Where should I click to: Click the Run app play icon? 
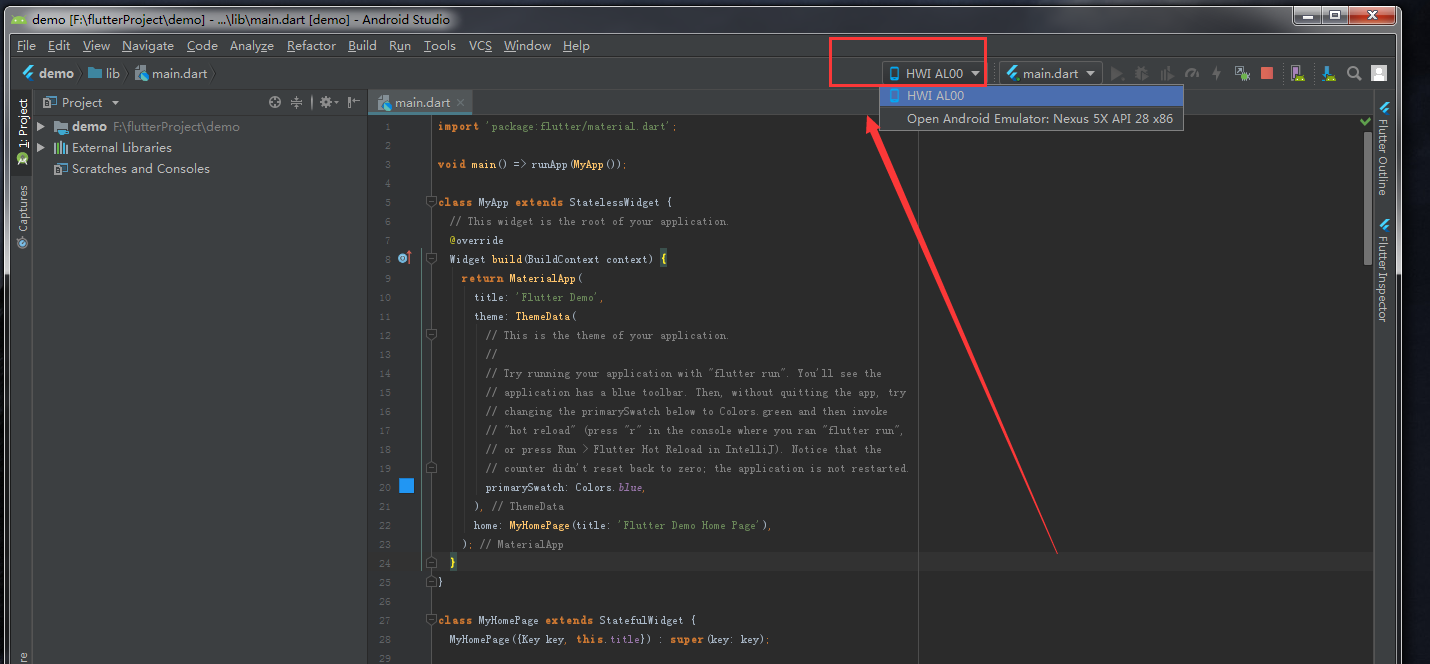point(1117,73)
